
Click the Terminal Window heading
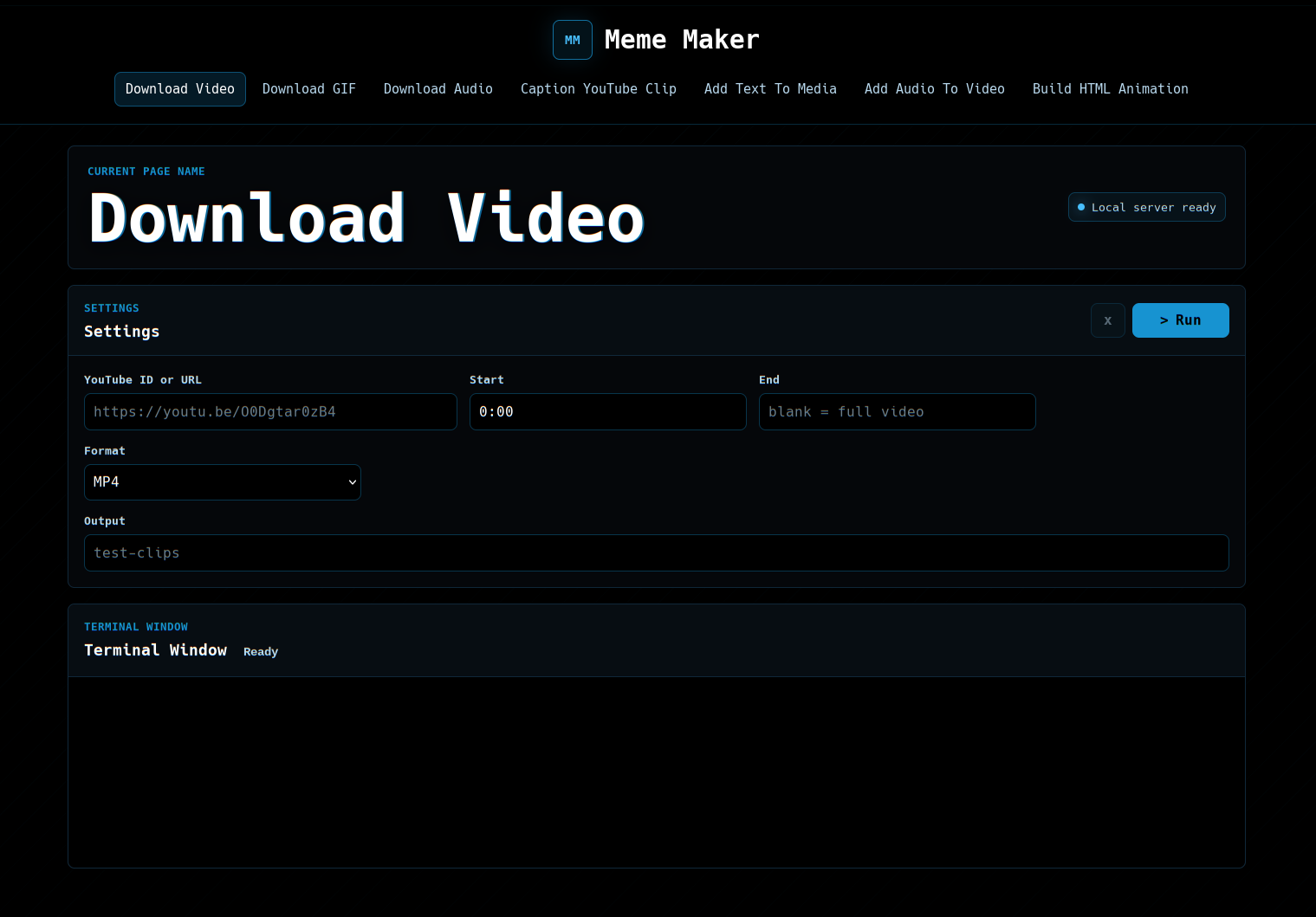[x=156, y=650]
